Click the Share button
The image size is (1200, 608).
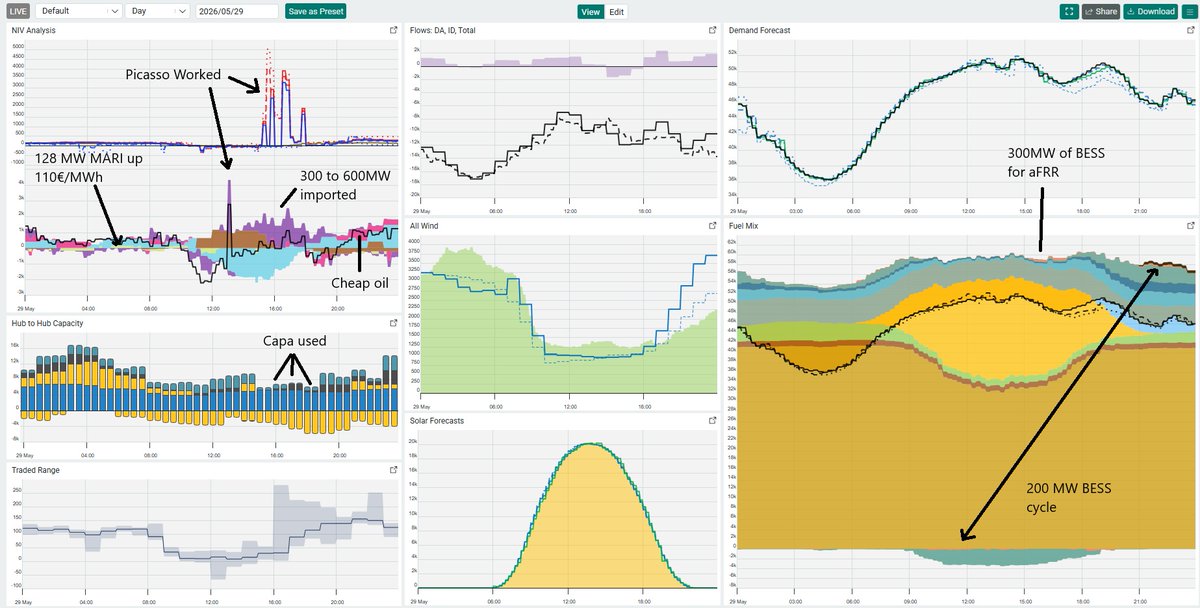pos(1100,12)
